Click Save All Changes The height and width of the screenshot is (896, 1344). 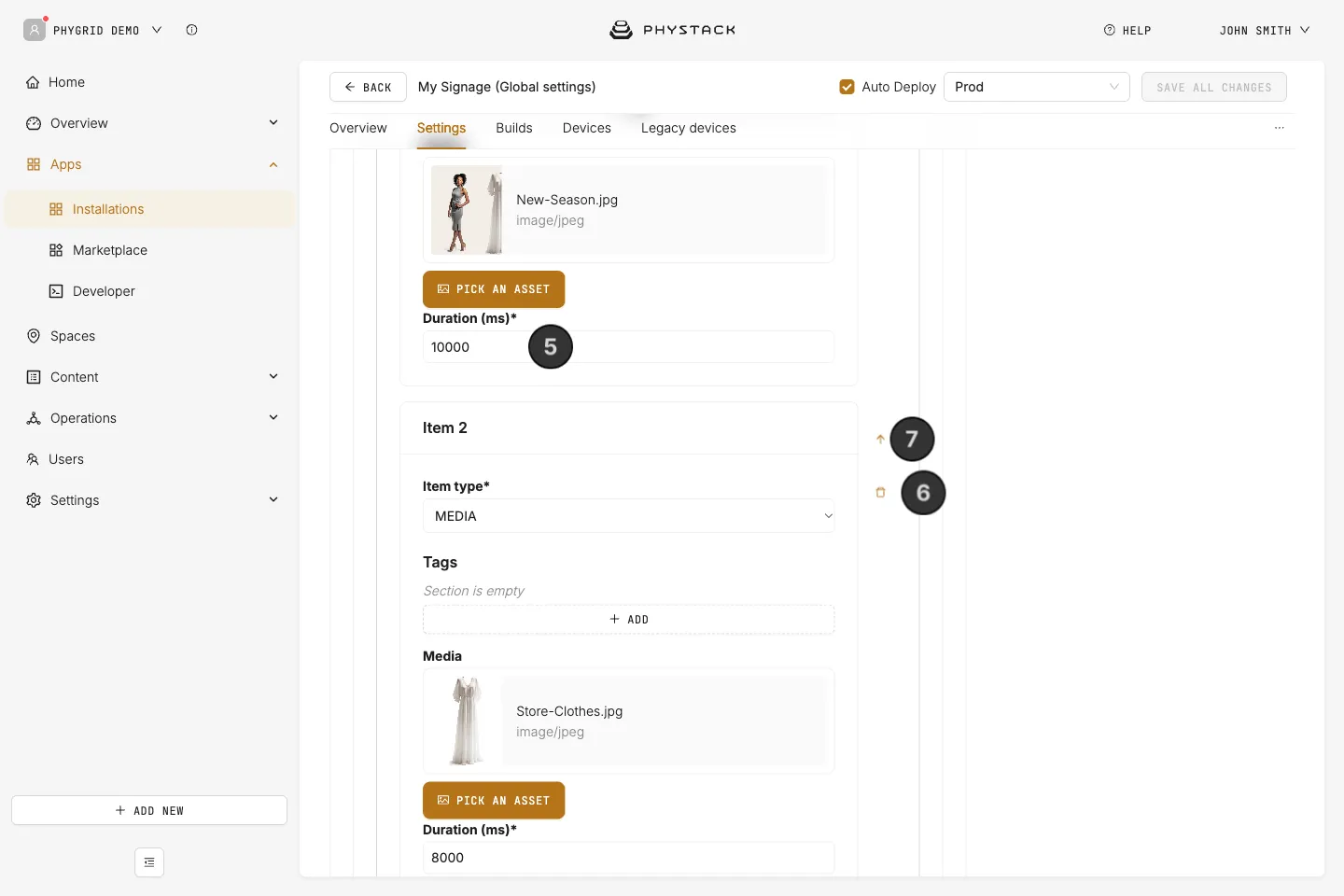click(1214, 87)
